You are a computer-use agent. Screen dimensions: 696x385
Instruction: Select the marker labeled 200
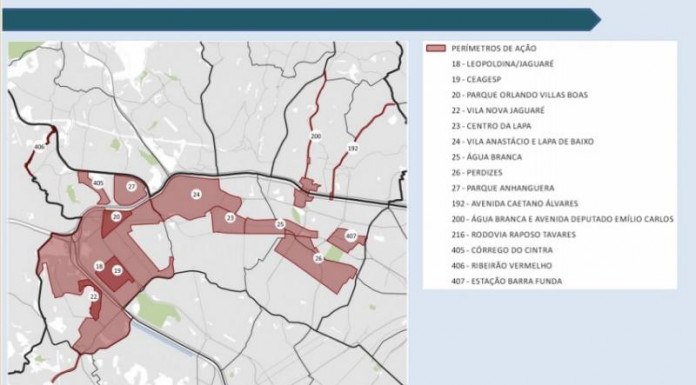316,136
